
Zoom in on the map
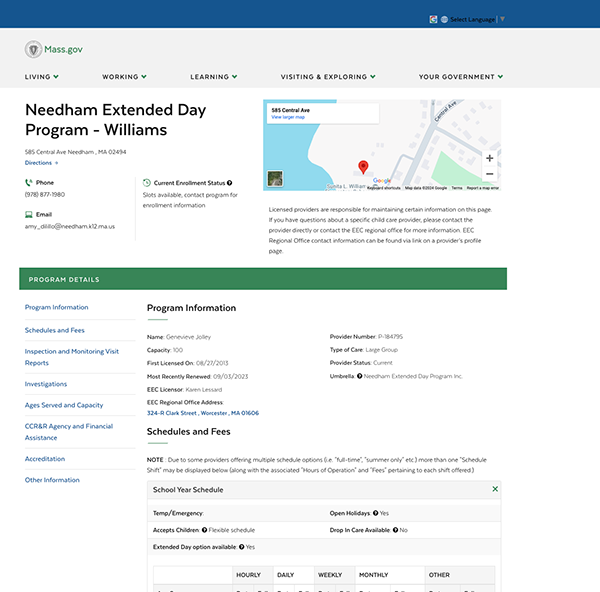coord(489,158)
